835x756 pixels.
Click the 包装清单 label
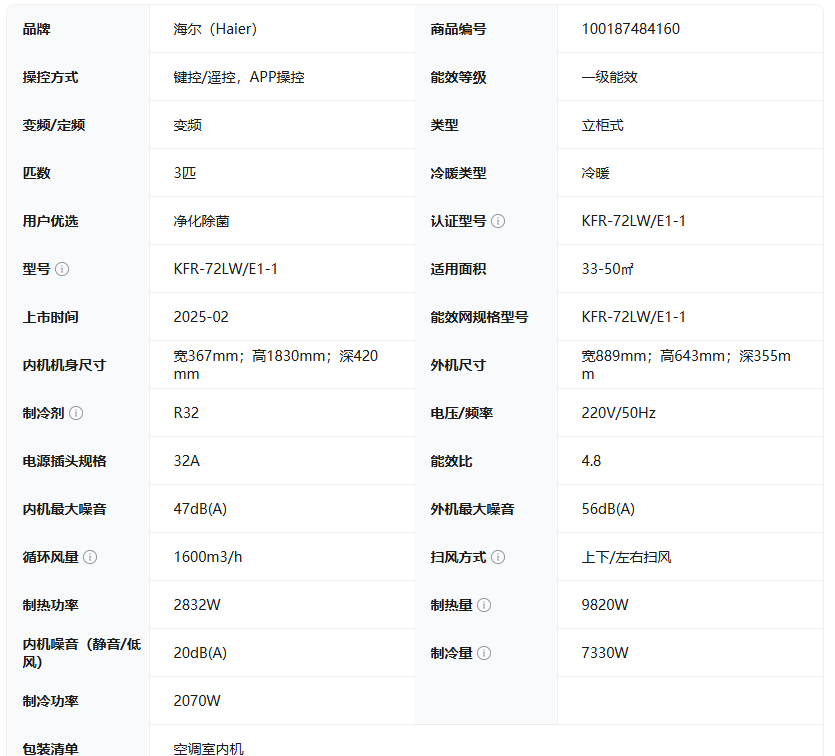pyautogui.click(x=50, y=749)
